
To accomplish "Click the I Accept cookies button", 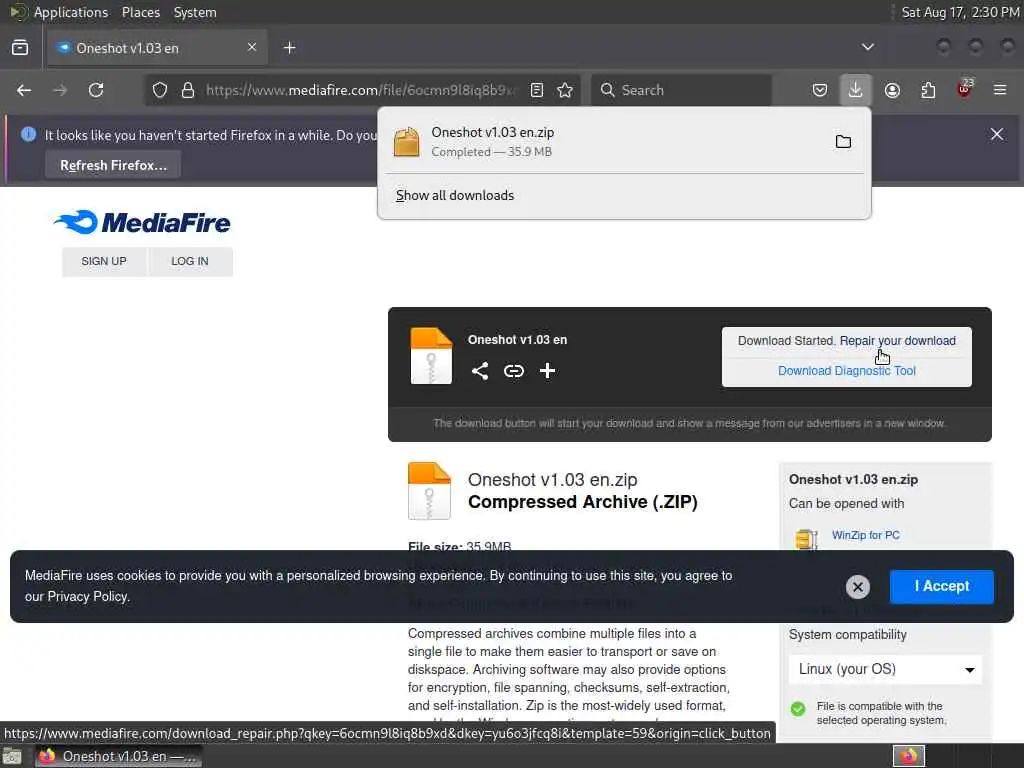I will coord(942,586).
